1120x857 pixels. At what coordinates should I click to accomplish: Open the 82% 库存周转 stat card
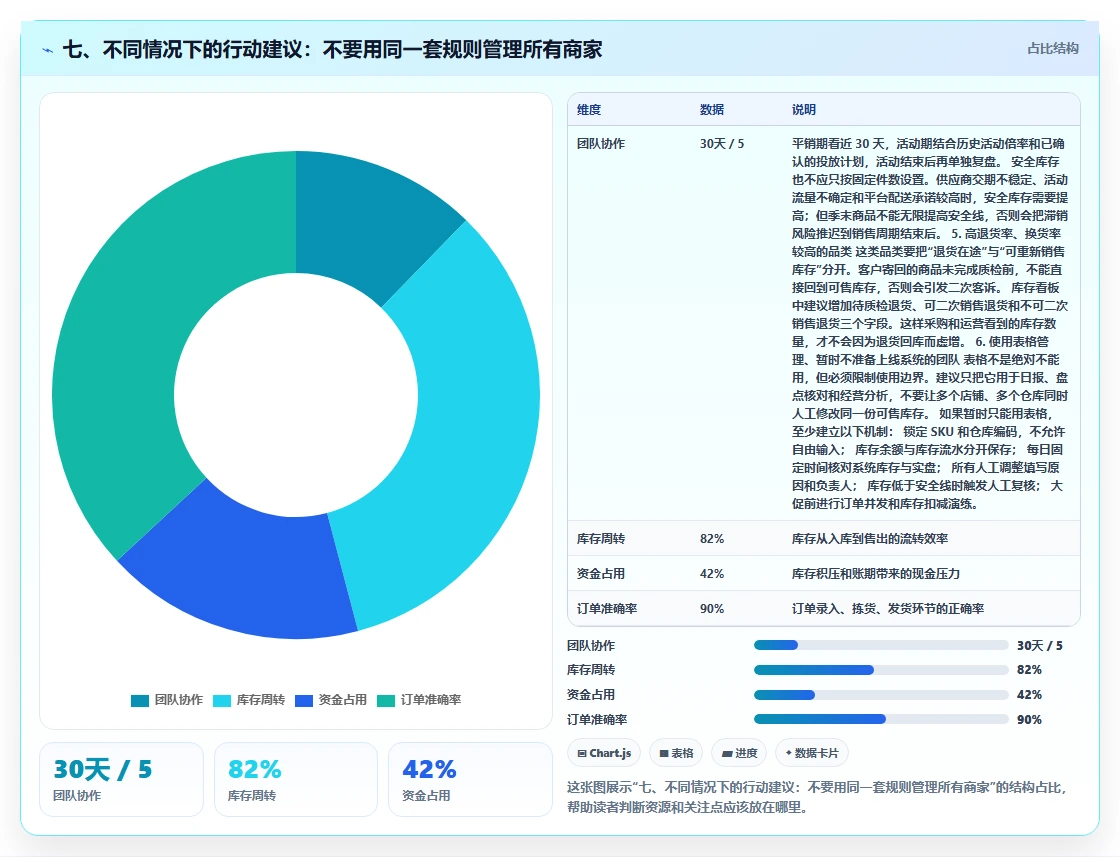point(296,779)
